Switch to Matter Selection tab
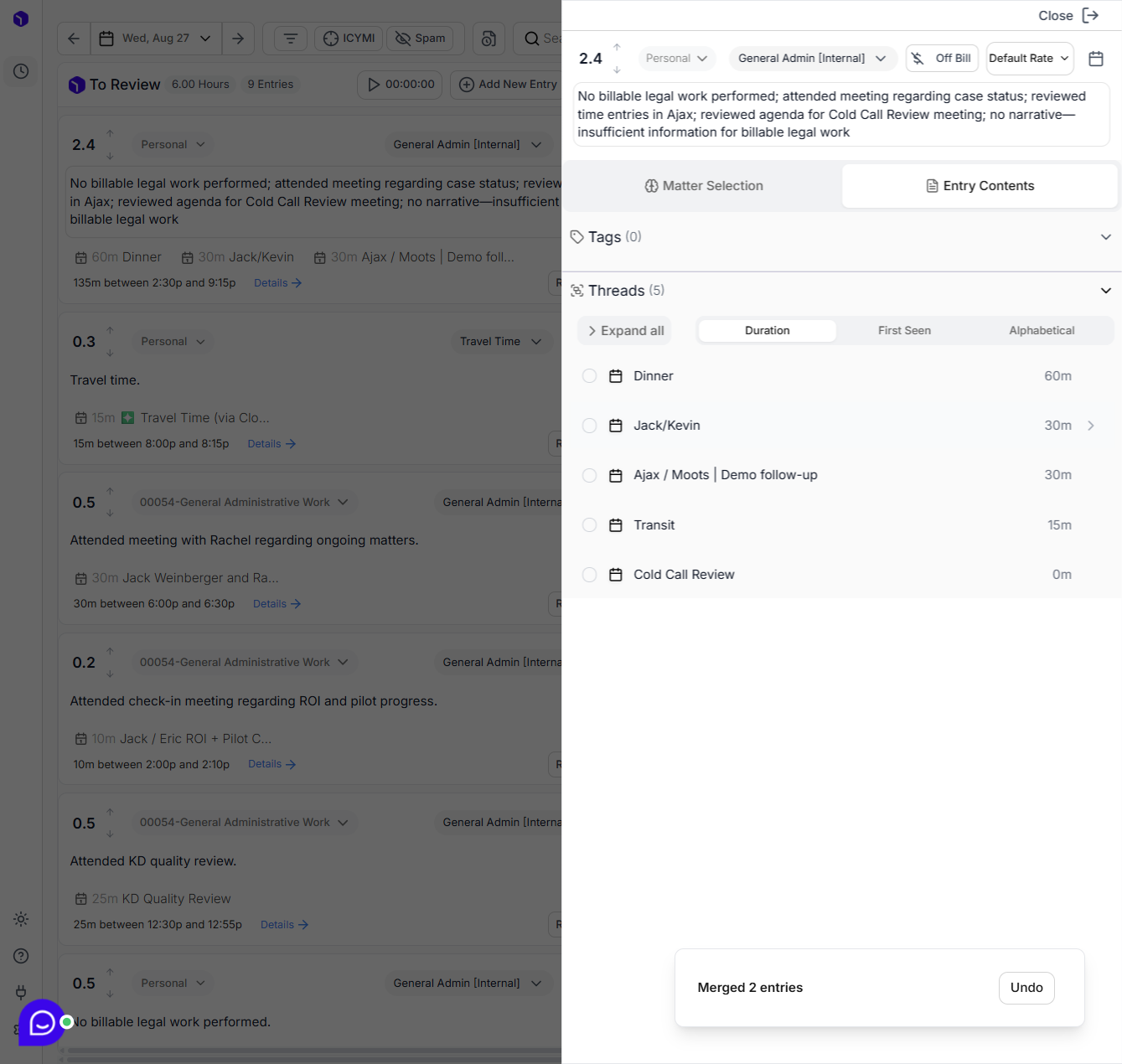Screen dimensions: 1122x1064 tap(703, 186)
